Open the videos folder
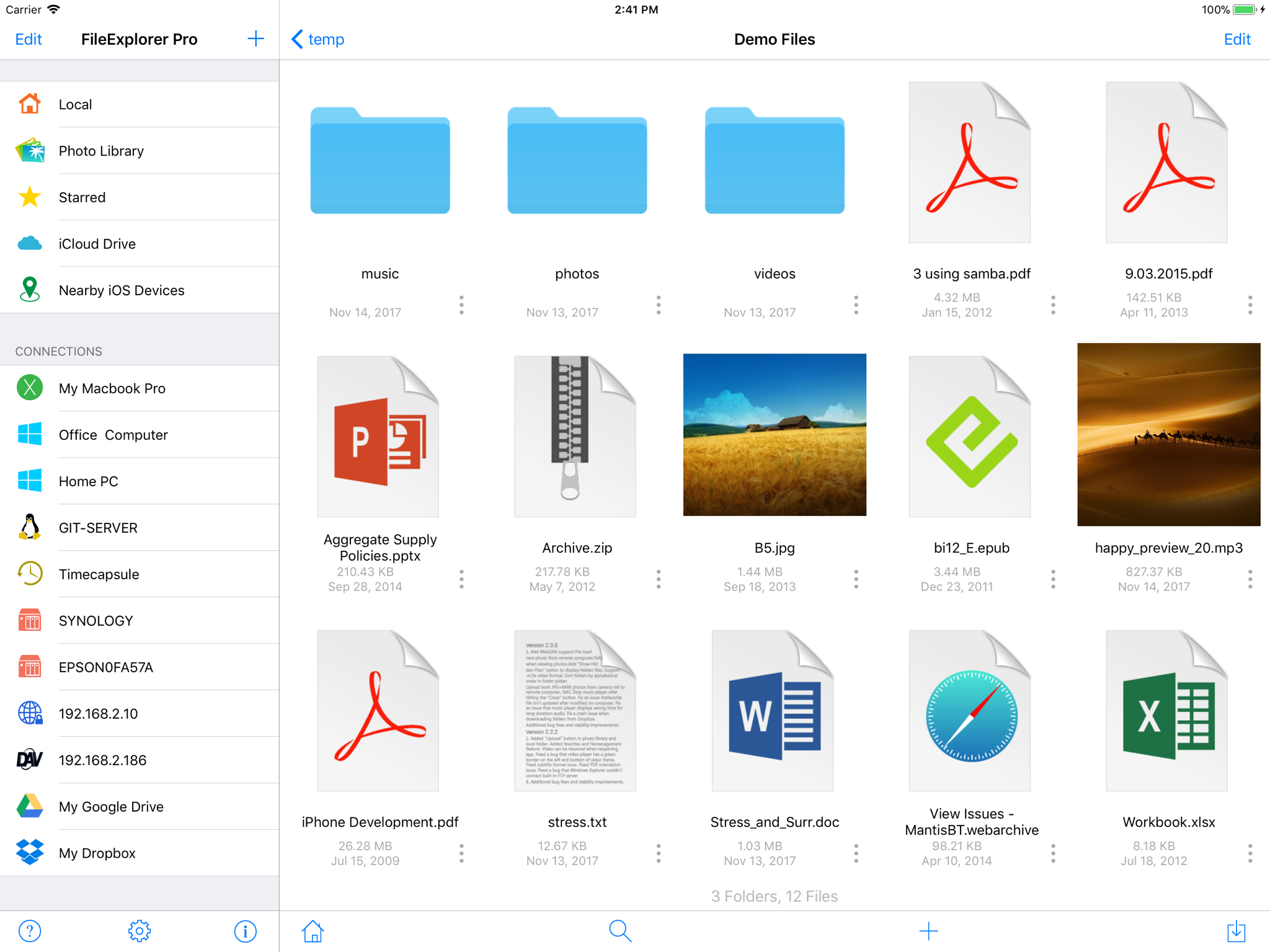1270x952 pixels. coord(775,161)
